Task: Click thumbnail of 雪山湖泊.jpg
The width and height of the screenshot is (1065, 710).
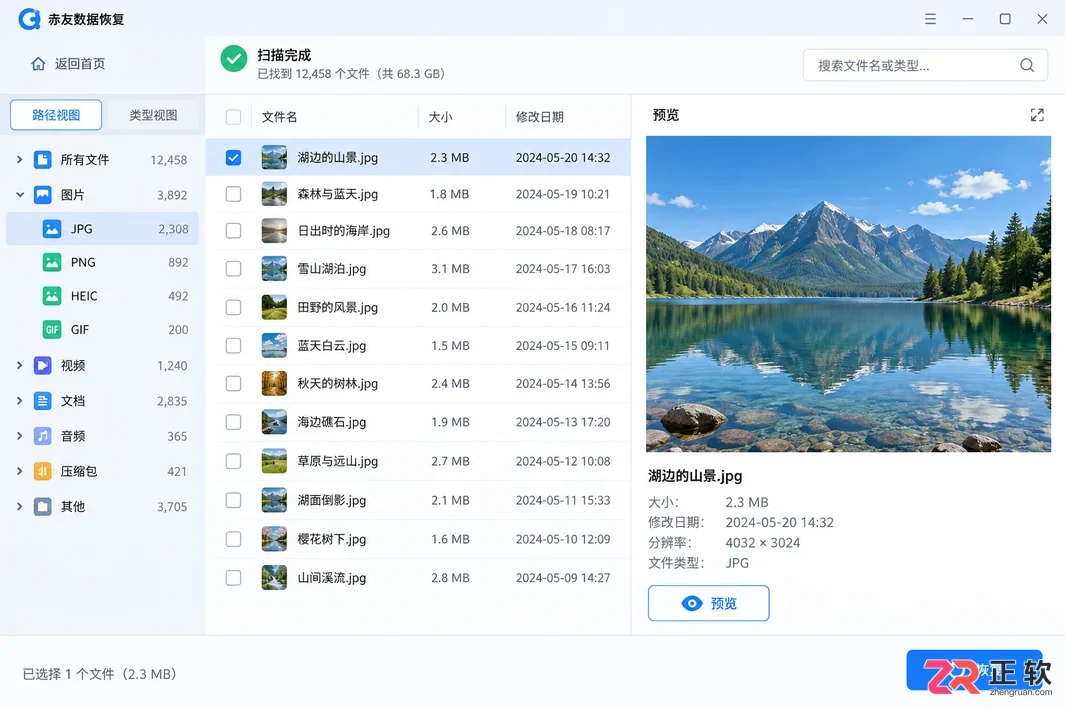Action: tap(274, 269)
